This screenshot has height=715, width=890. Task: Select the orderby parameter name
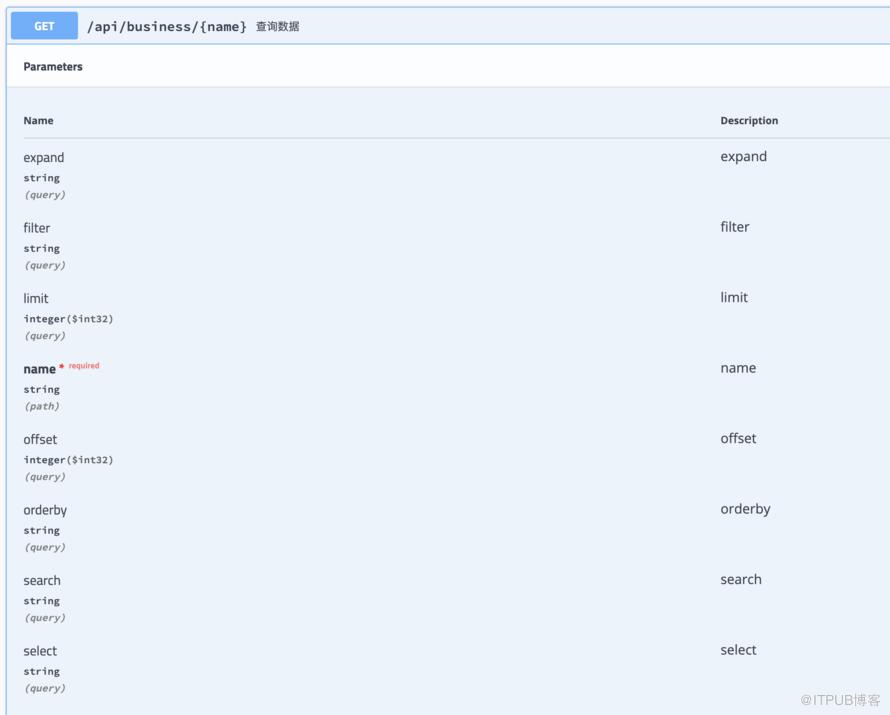45,510
